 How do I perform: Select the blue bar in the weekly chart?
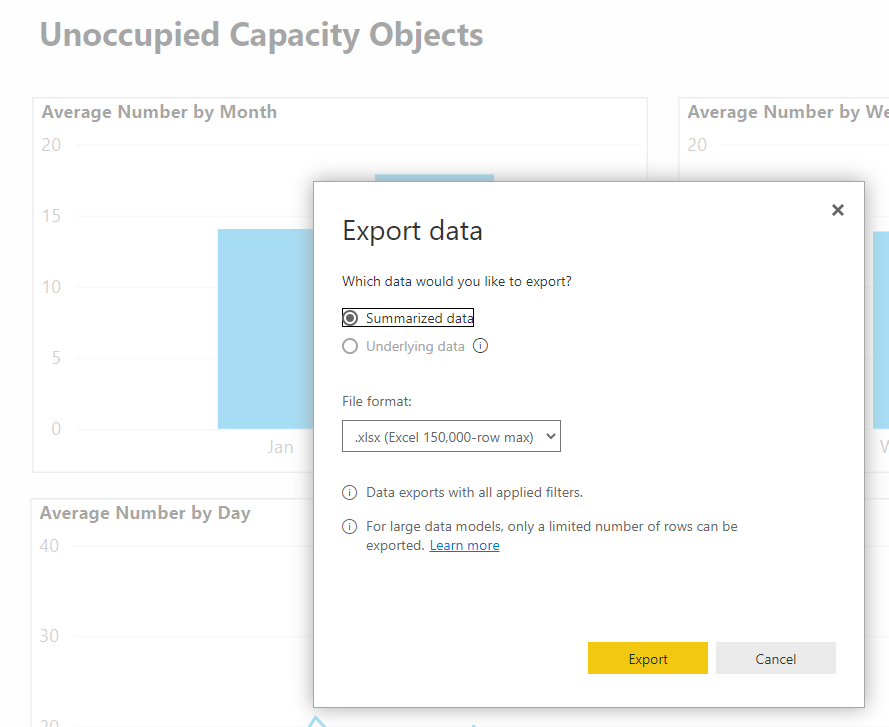coord(880,330)
